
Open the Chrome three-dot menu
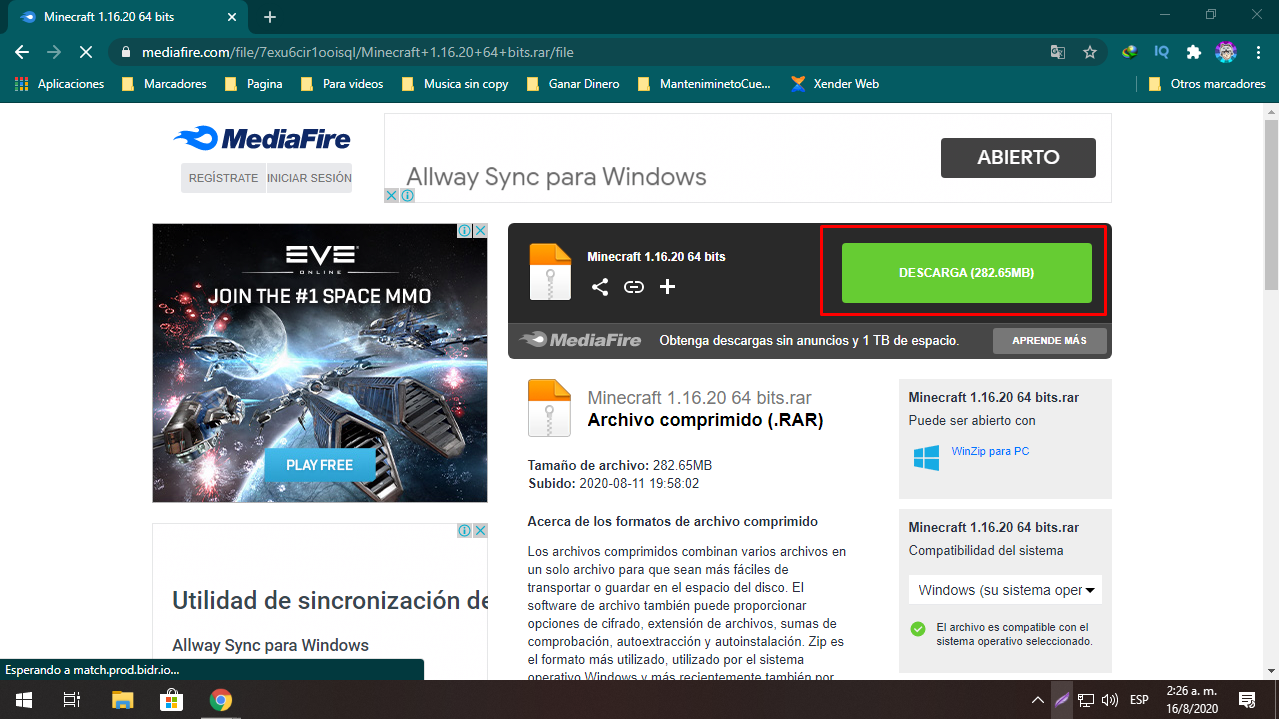click(1258, 52)
